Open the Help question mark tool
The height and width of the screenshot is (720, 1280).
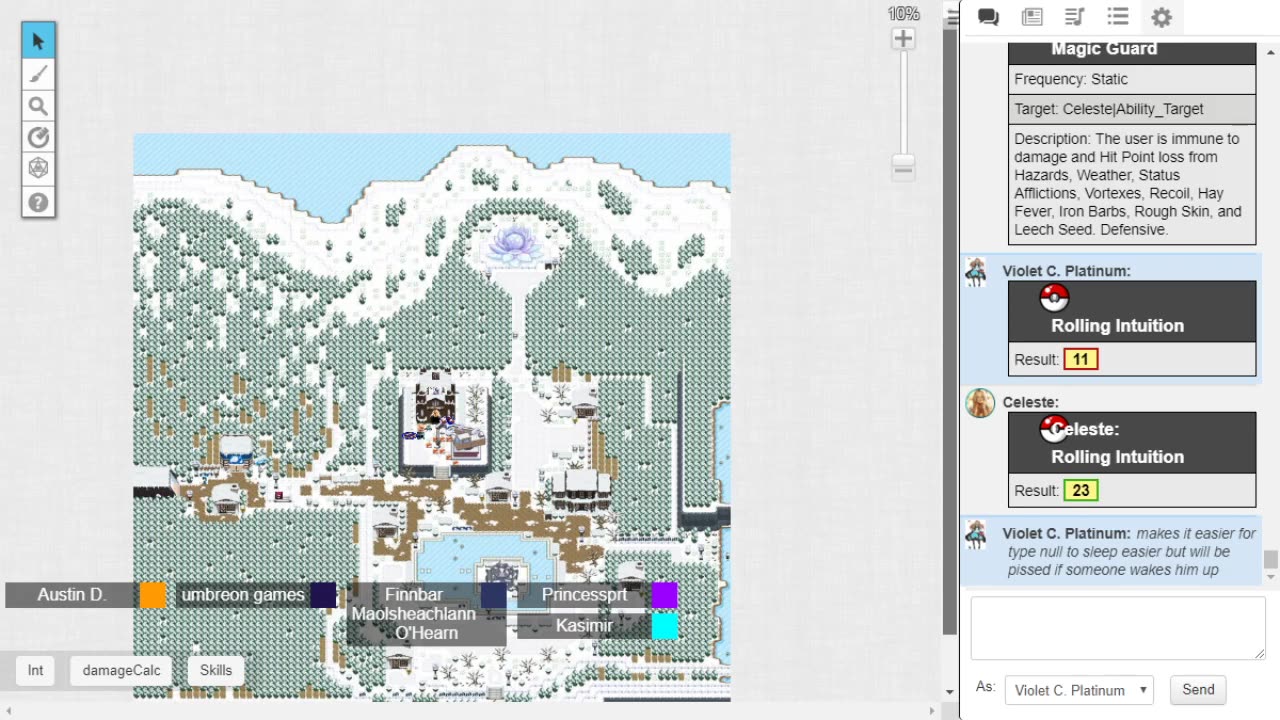pyautogui.click(x=38, y=202)
